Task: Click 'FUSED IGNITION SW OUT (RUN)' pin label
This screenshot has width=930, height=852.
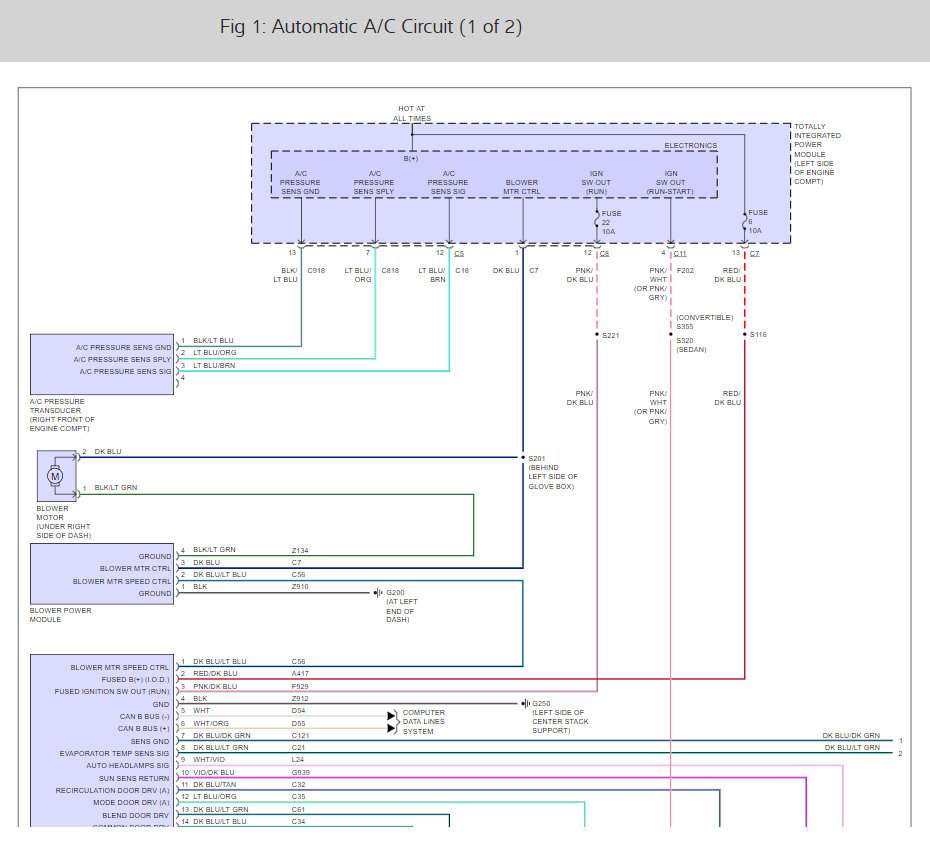Action: [x=112, y=692]
